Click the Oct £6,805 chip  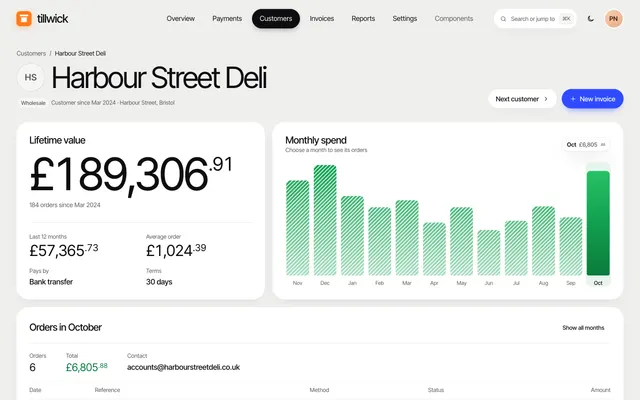(586, 144)
